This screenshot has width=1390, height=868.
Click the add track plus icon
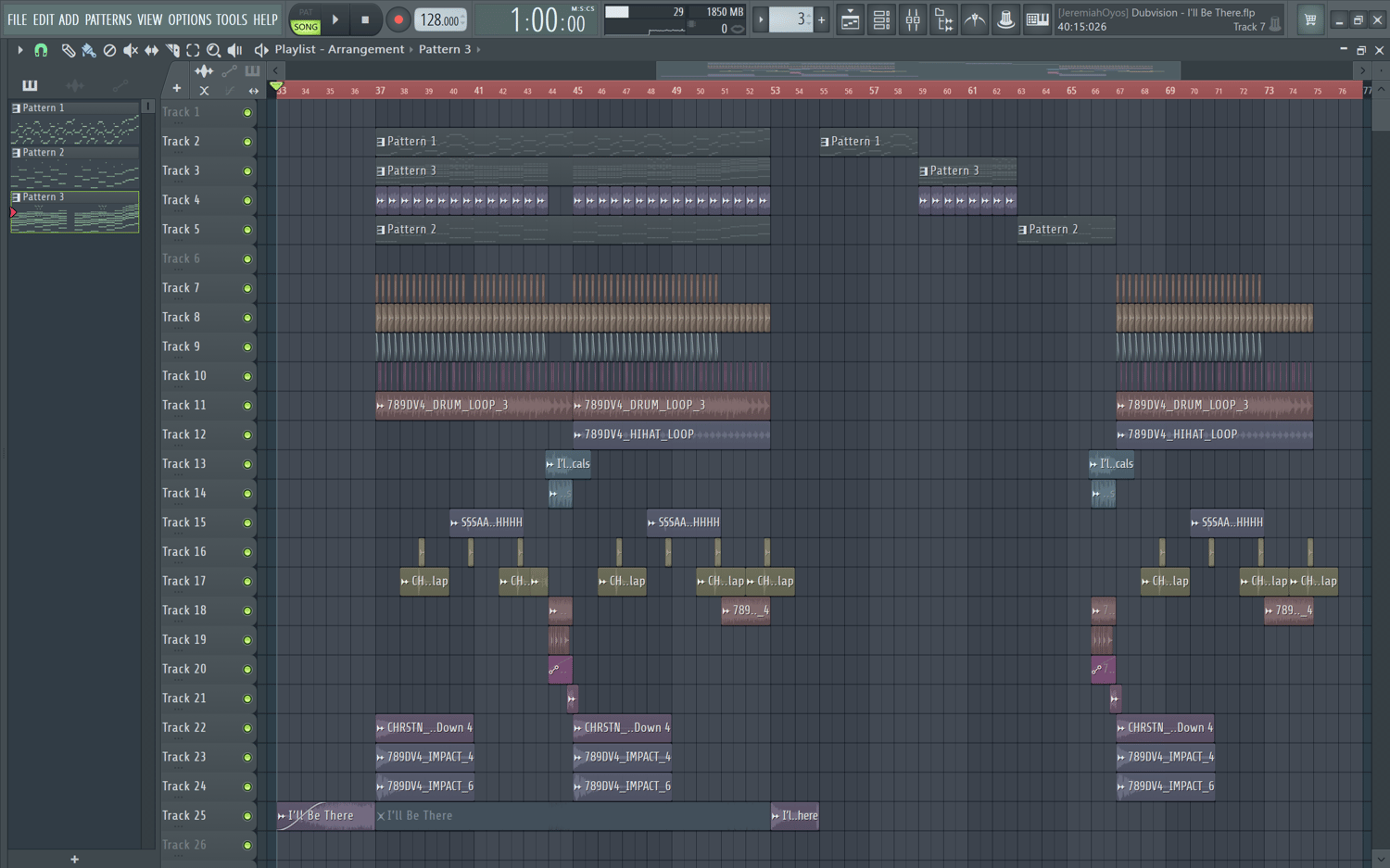pyautogui.click(x=177, y=89)
